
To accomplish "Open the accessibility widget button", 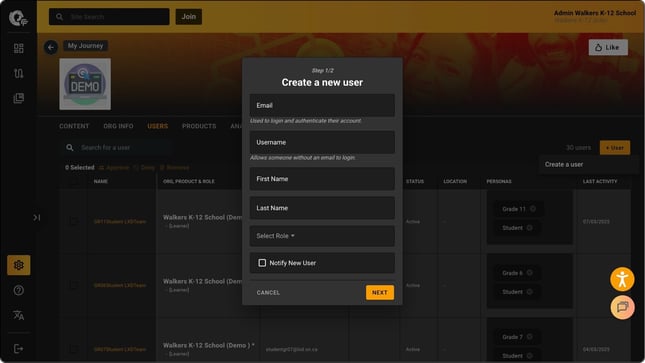I will [622, 279].
